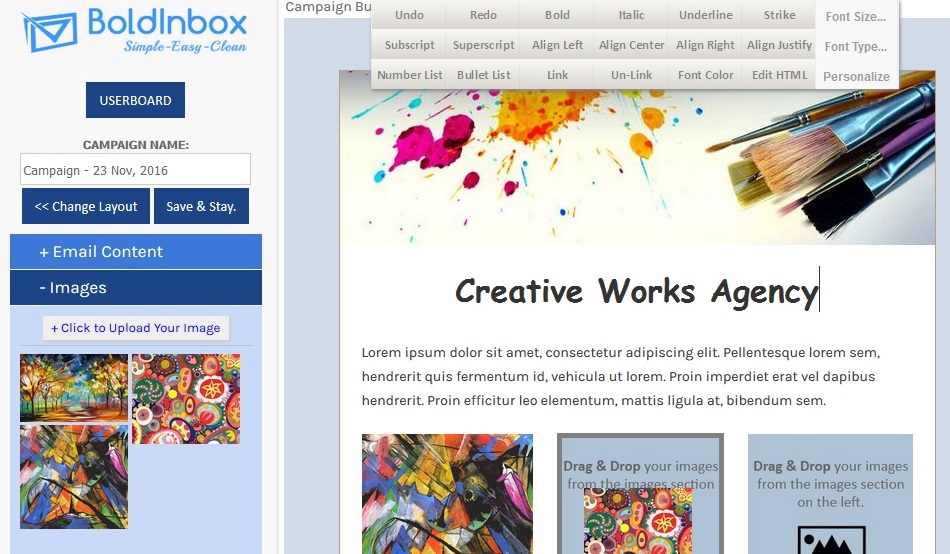Click the Change Layout button
950x554 pixels.
tap(86, 206)
